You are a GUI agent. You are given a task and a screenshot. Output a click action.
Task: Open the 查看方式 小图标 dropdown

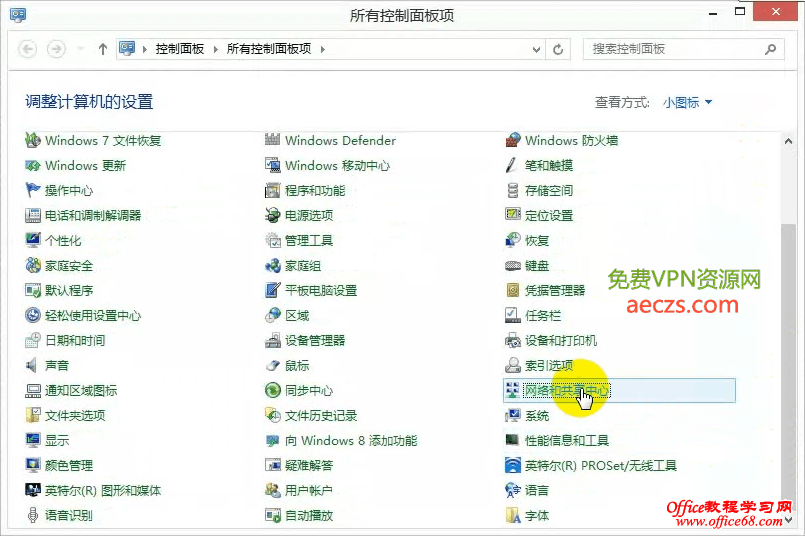687,102
